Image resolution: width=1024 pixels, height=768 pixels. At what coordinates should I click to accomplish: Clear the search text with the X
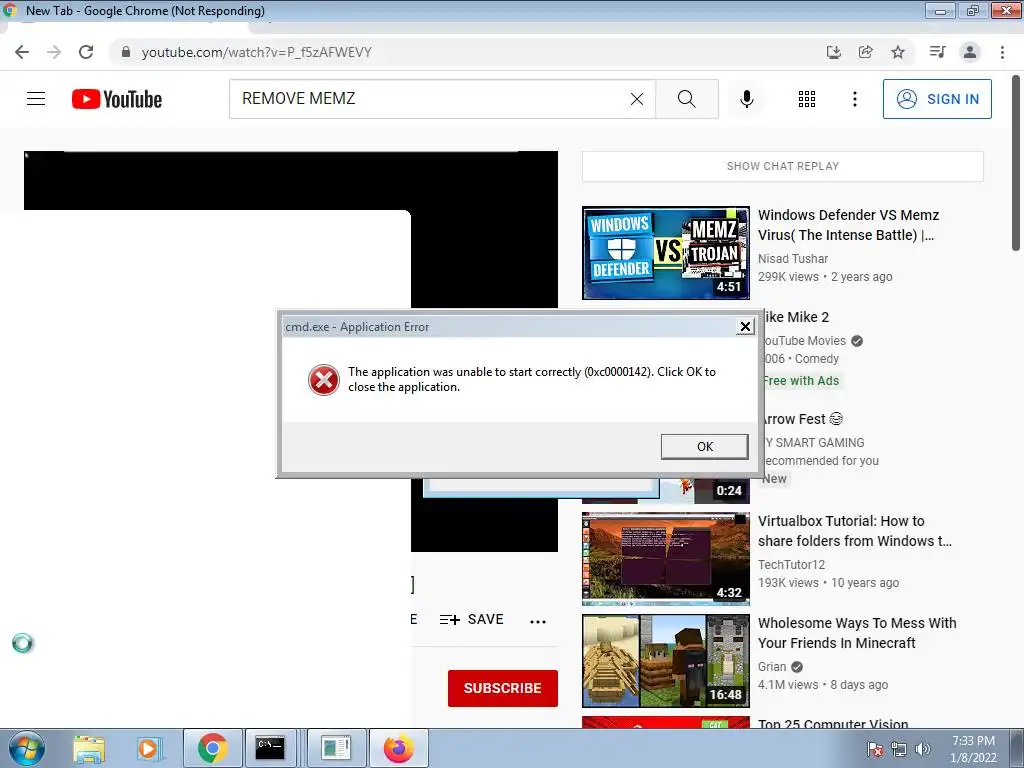click(x=637, y=99)
